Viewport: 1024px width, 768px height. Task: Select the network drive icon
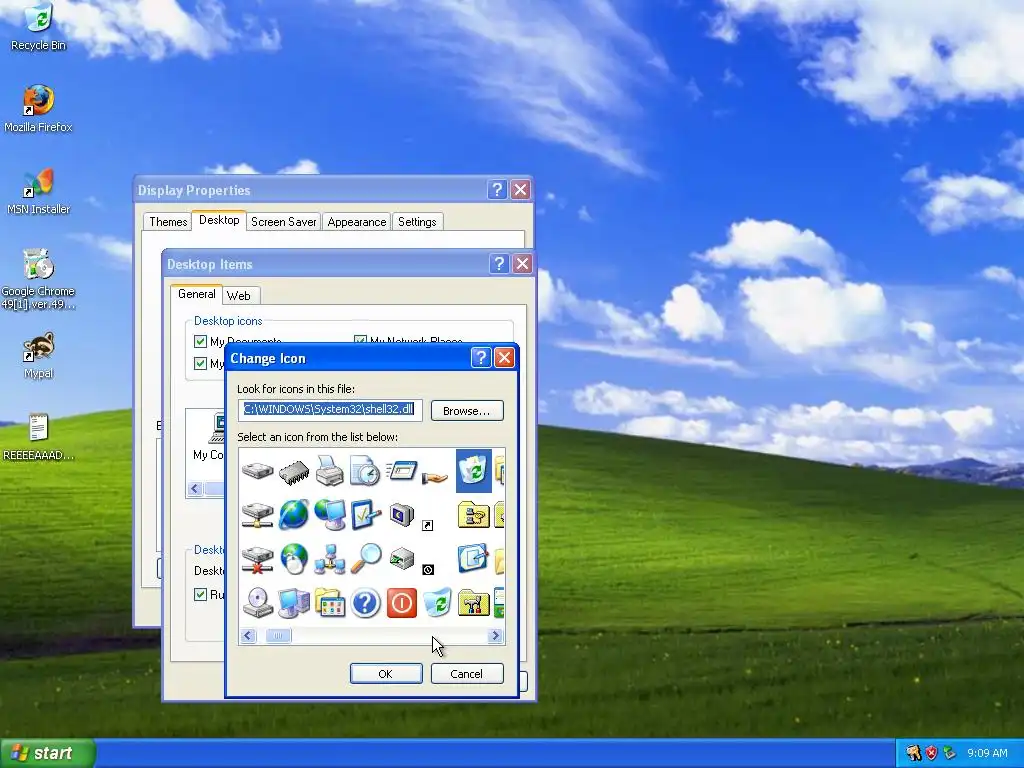click(257, 515)
